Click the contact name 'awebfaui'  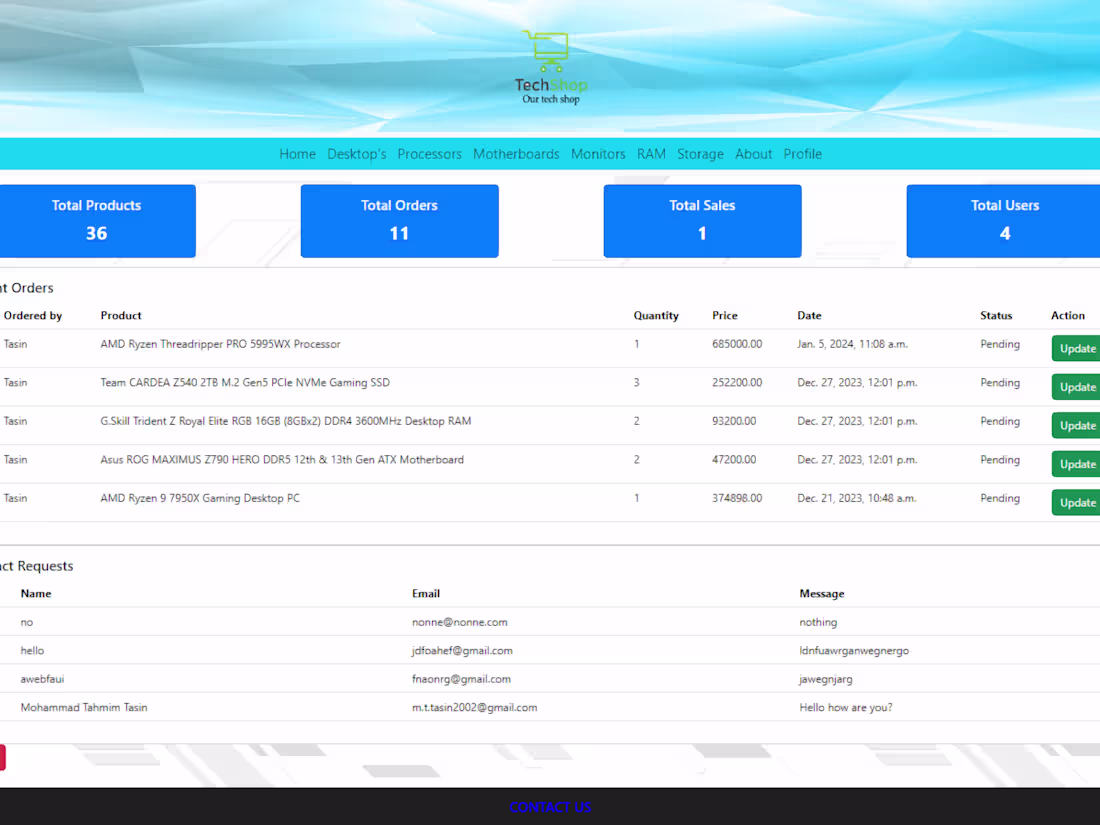tap(42, 679)
